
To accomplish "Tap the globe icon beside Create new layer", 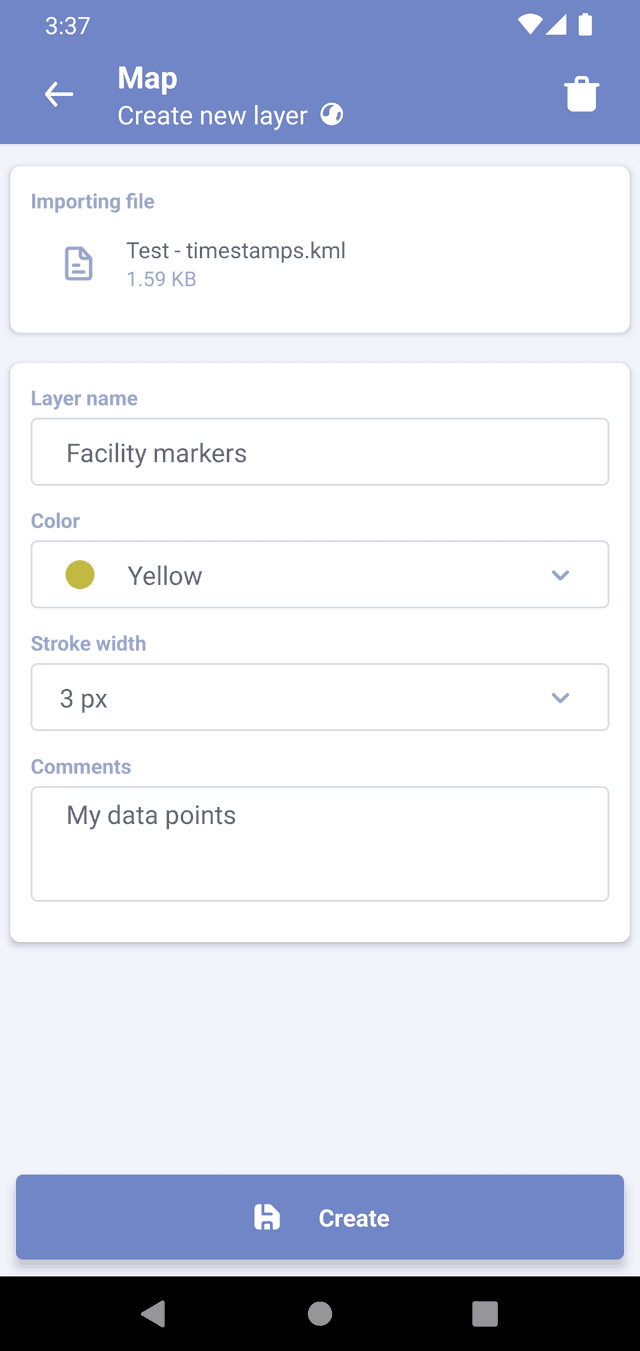I will click(x=332, y=115).
